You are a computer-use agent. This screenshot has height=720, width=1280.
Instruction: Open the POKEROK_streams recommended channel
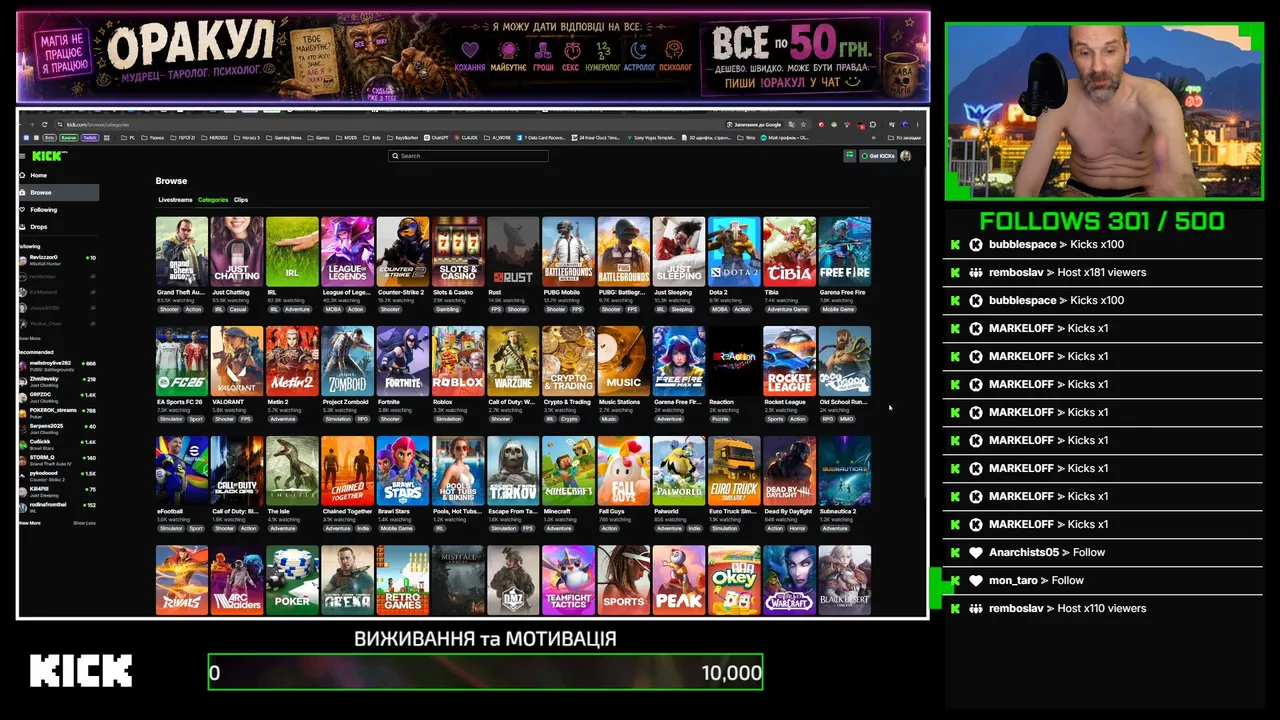pyautogui.click(x=58, y=412)
